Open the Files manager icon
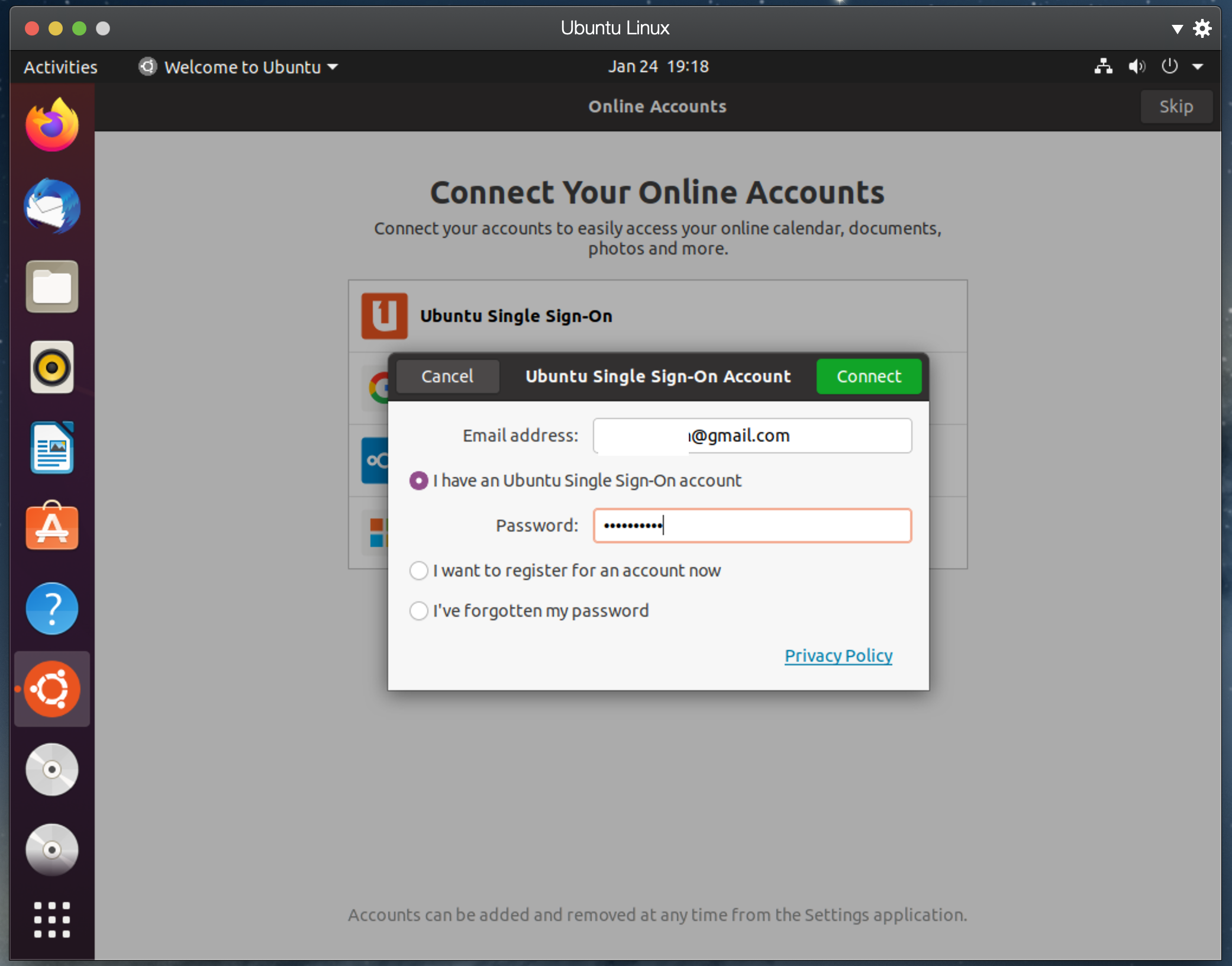1232x966 pixels. tap(52, 286)
